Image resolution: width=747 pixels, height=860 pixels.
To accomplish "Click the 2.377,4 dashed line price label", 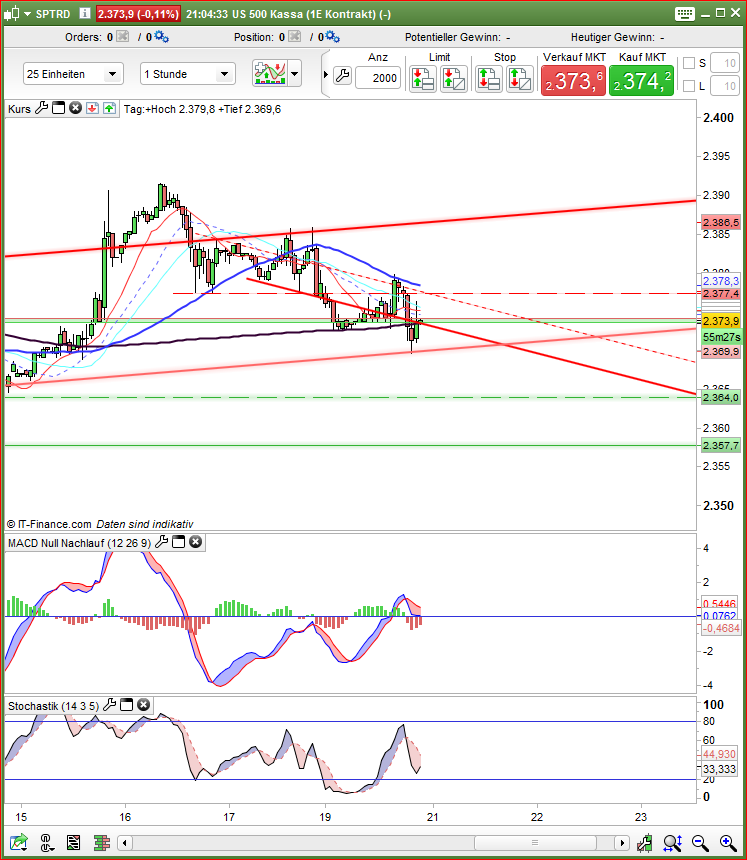I will coord(721,293).
